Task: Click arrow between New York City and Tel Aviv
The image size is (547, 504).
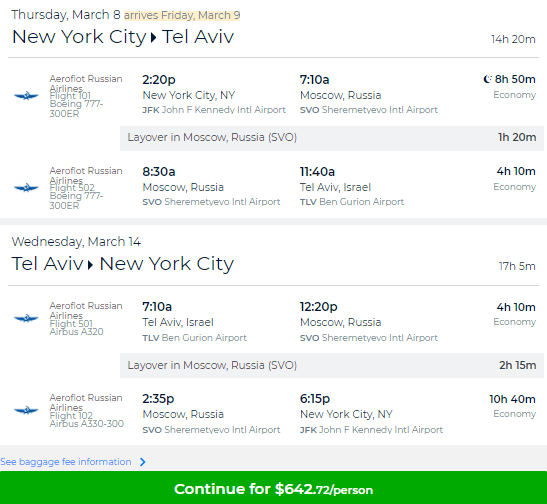Action: (153, 38)
